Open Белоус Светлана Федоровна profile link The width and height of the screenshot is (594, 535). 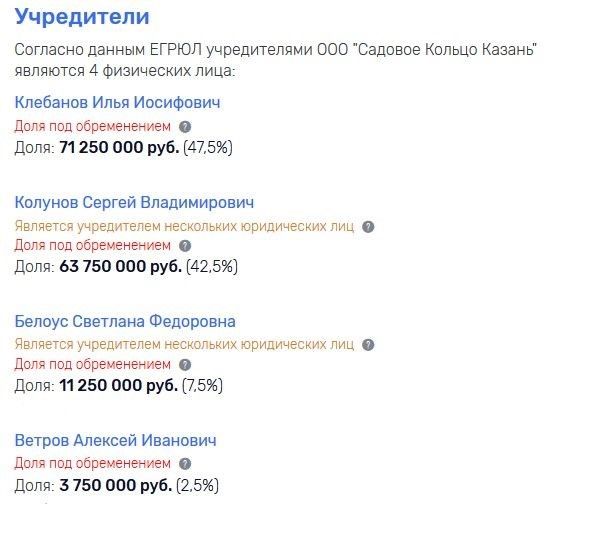click(125, 322)
